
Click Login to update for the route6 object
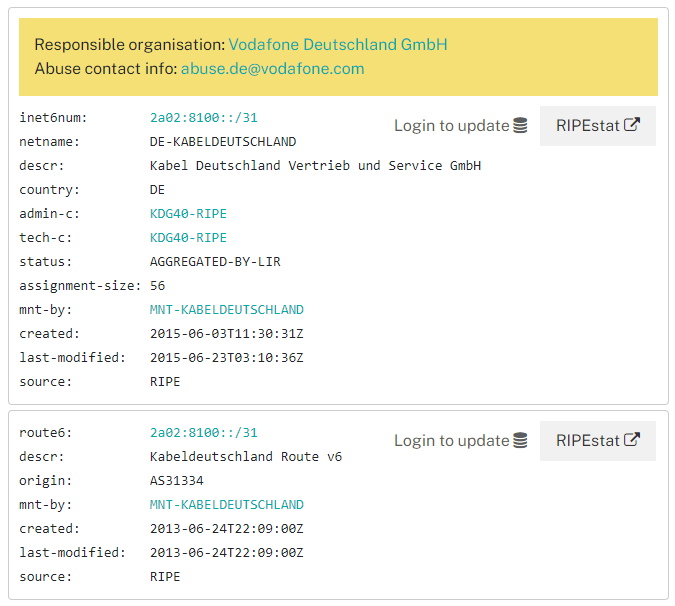click(460, 441)
